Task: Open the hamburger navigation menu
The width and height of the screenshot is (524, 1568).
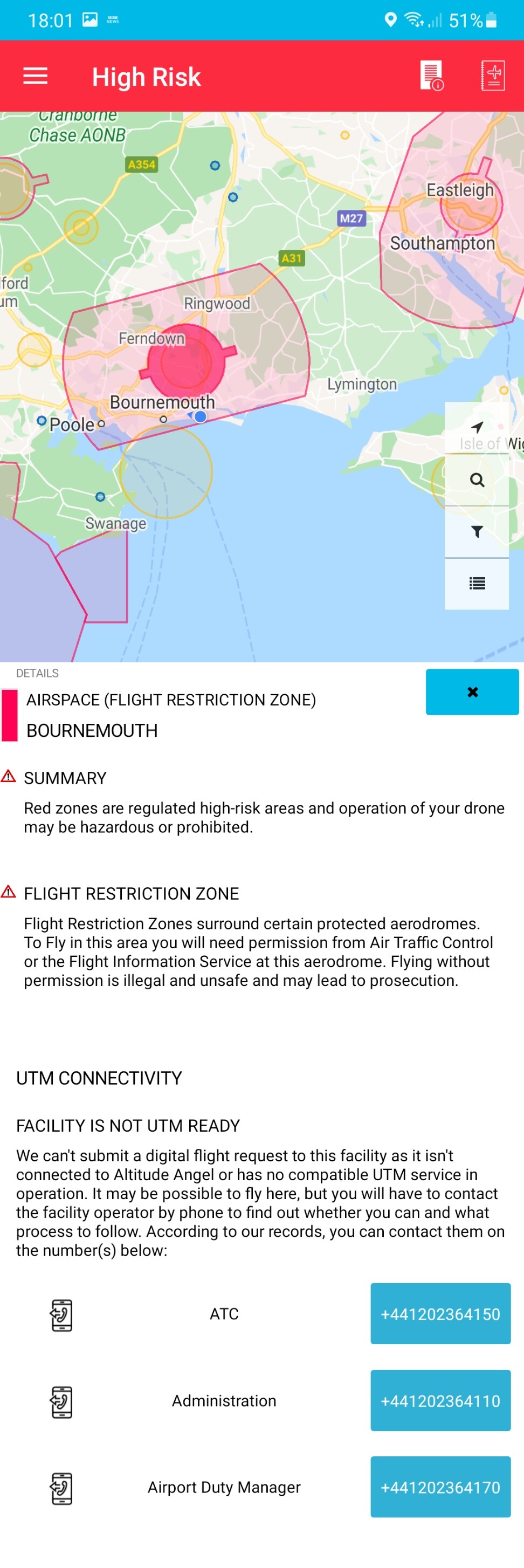Action: click(x=35, y=77)
